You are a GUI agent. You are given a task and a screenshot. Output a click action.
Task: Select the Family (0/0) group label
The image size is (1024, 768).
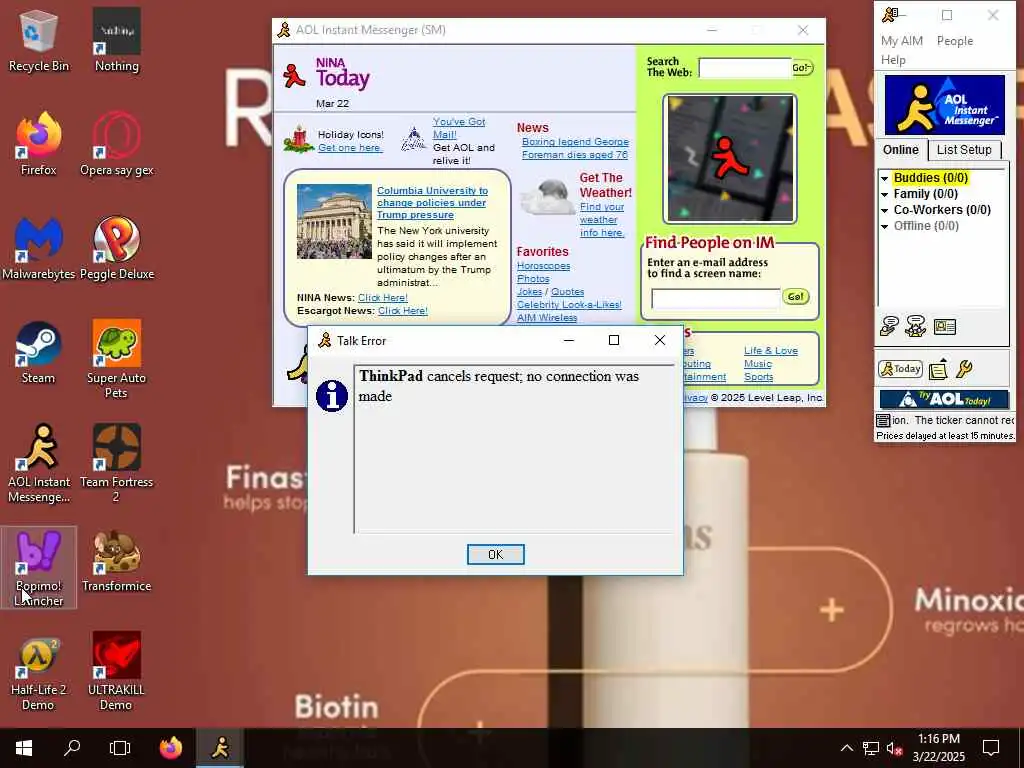pyautogui.click(x=925, y=194)
